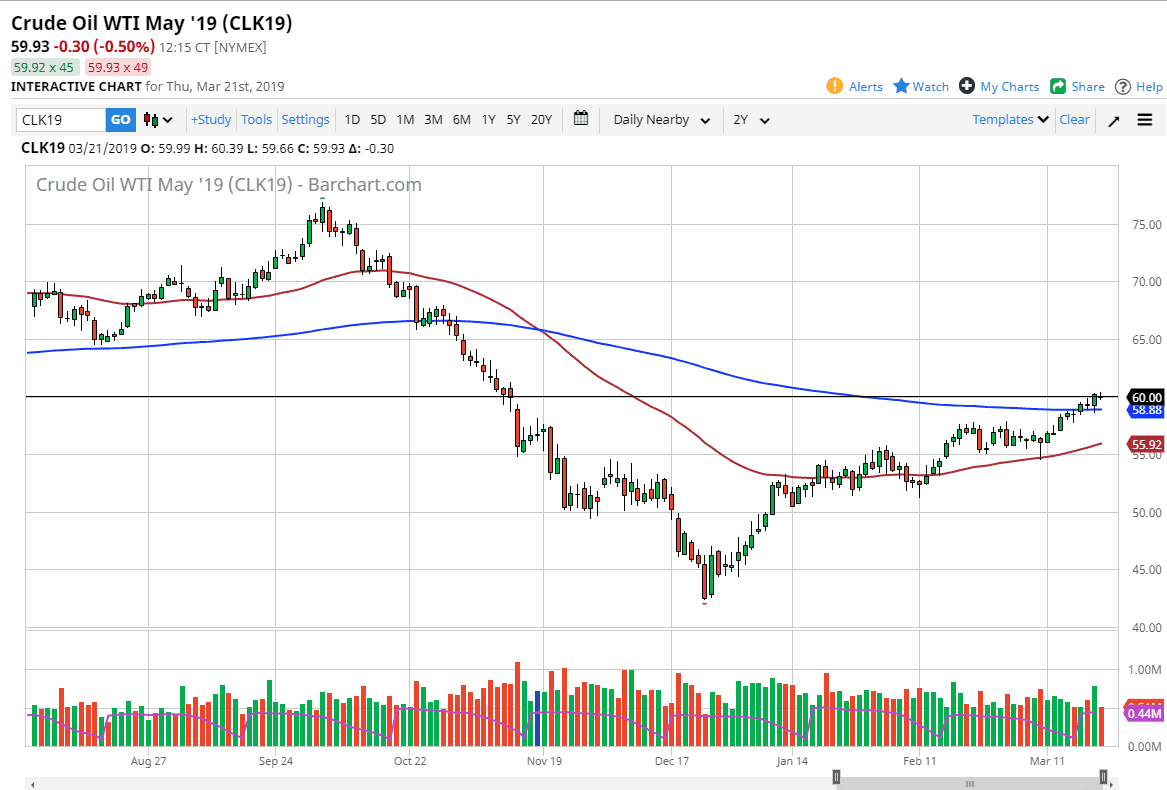The width and height of the screenshot is (1167, 790).
Task: Open the calendar date selector icon
Action: [580, 119]
